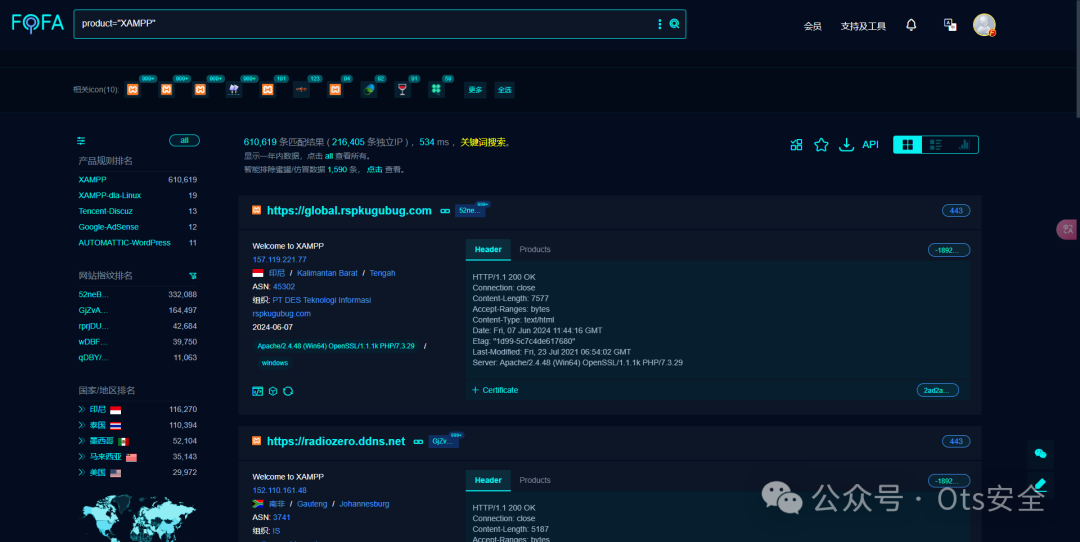Click Tencent-Discuz in product ranking

[x=105, y=211]
